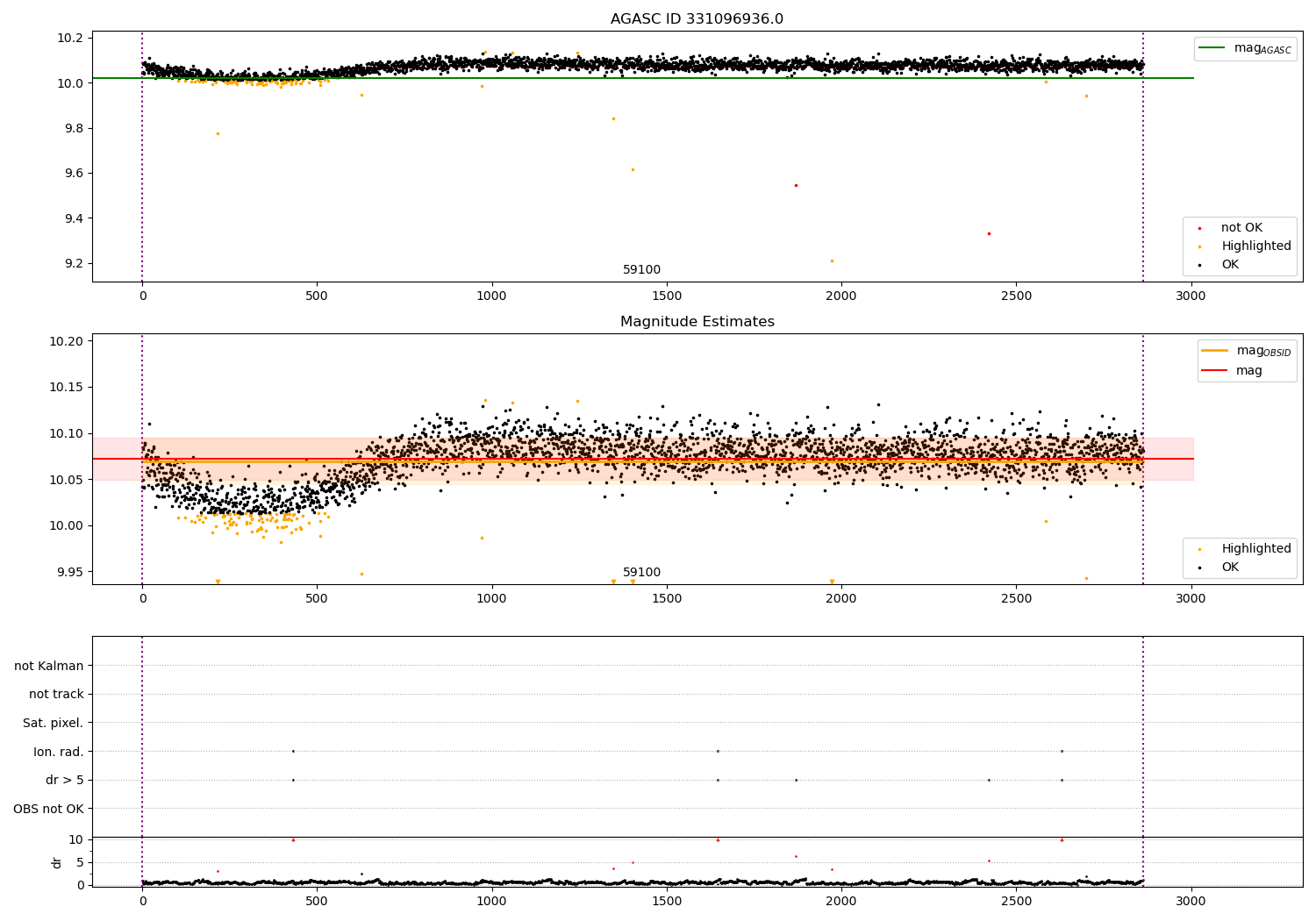The width and height of the screenshot is (1316, 921).
Task: Click the title AGASC ID 331096936.0
Action: 697,19
